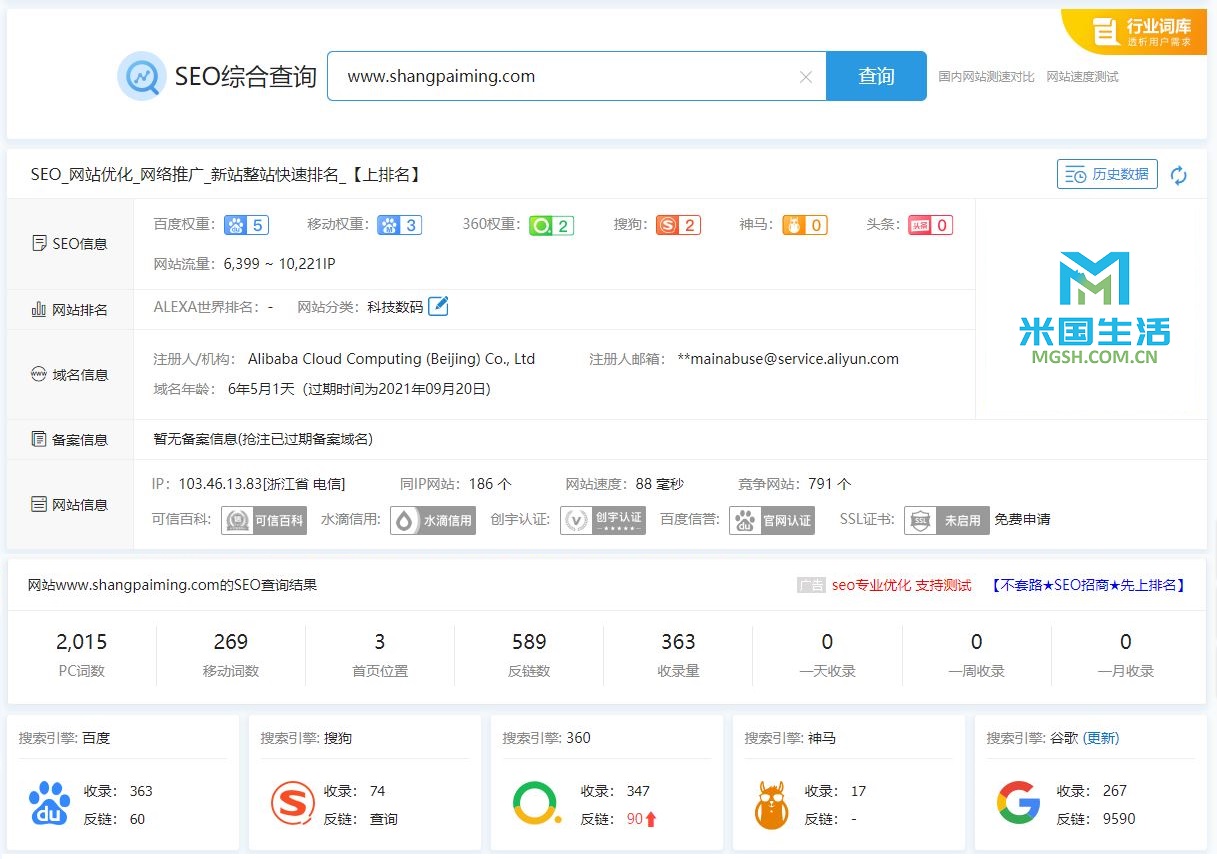Click the 0 一天收录 figure

pyautogui.click(x=827, y=642)
